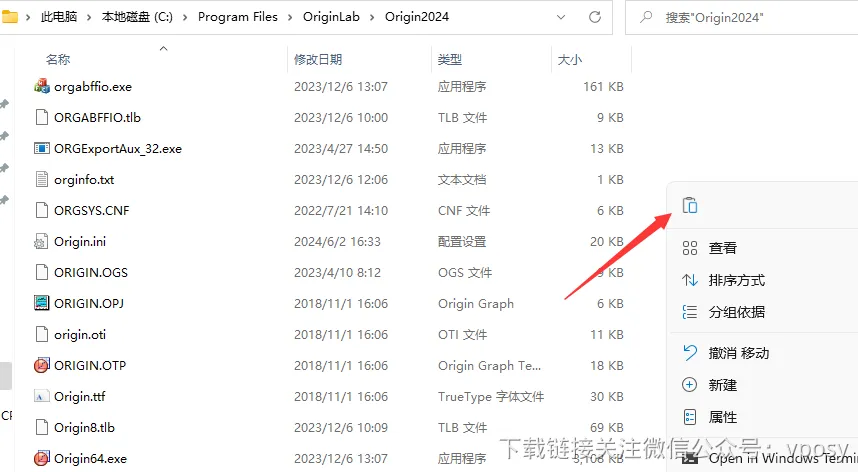The image size is (858, 472).
Task: Go to 本地磁盘 (C:) in breadcrumb
Action: (137, 17)
